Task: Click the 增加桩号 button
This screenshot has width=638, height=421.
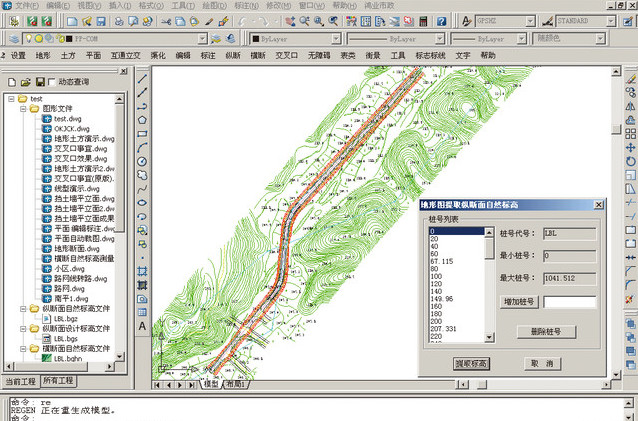Action: (519, 302)
